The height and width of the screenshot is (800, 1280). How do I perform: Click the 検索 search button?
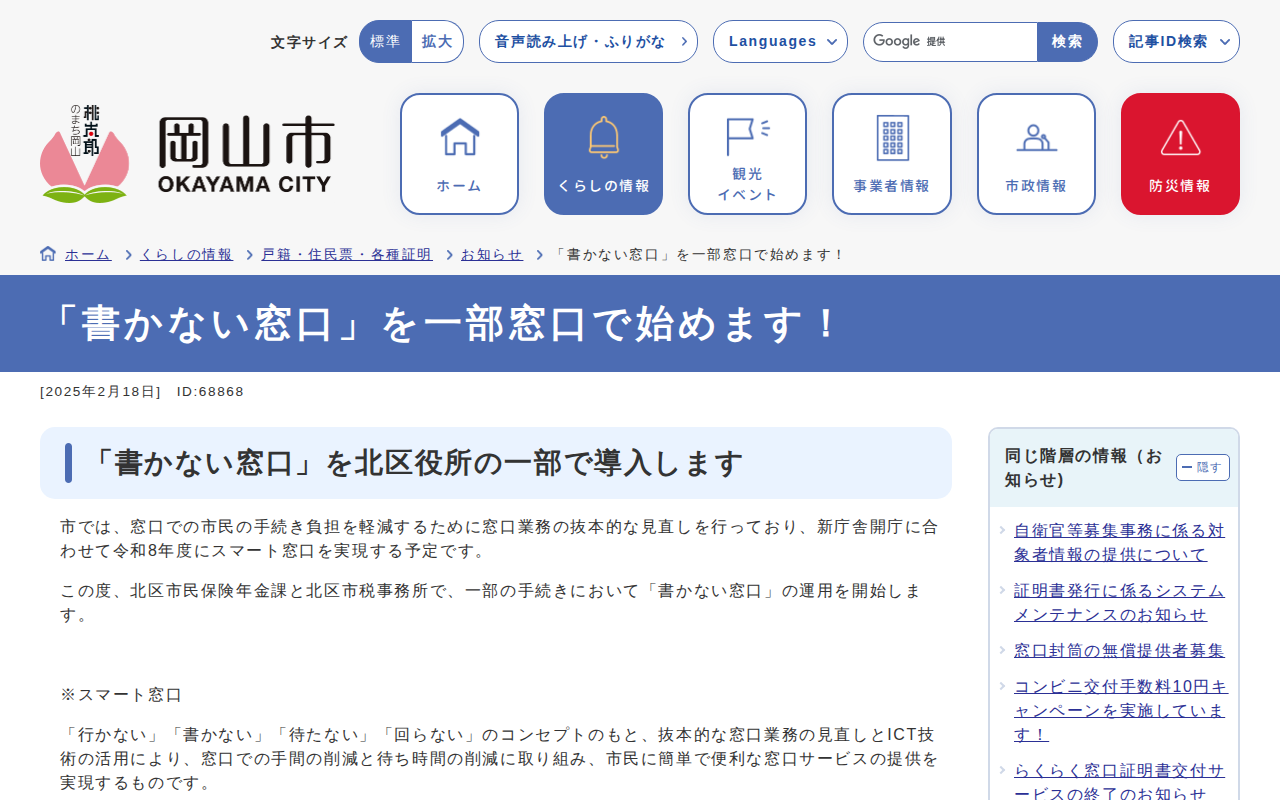tap(1067, 42)
